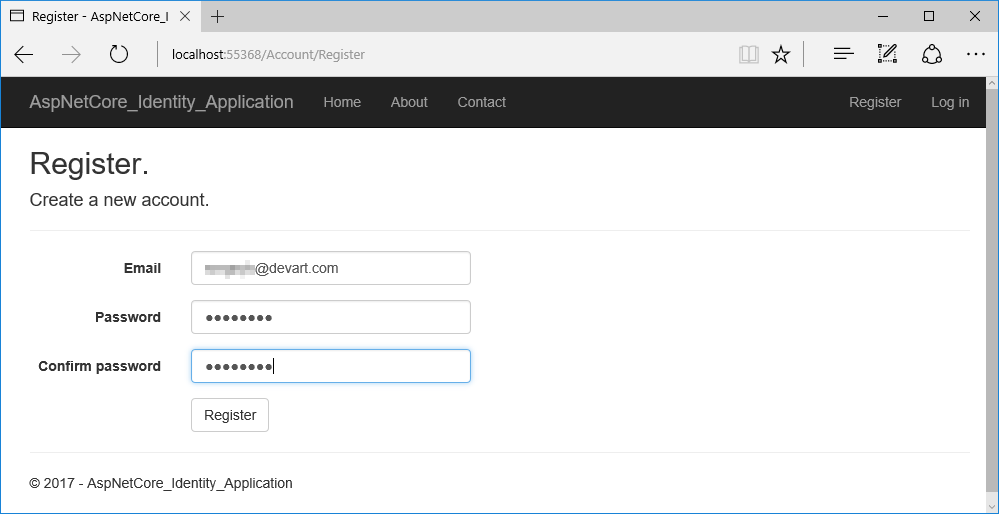Click the Home navigation link
Screen dimensions: 999x514
tap(342, 102)
